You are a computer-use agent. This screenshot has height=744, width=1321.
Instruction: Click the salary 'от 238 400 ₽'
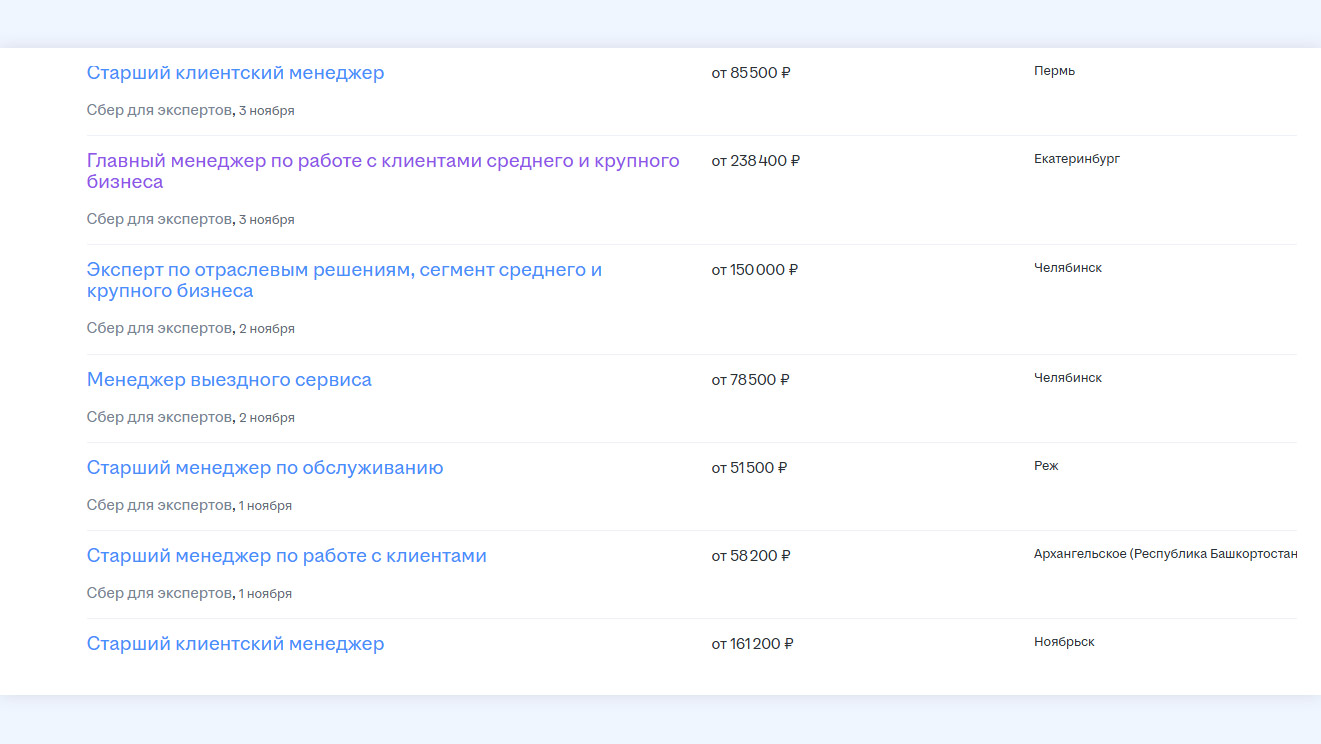point(755,161)
